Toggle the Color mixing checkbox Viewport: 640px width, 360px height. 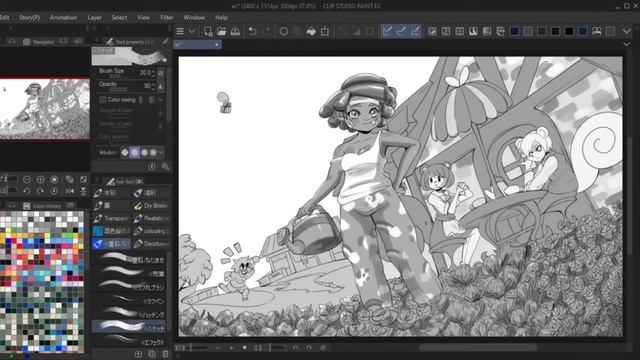pyautogui.click(x=102, y=100)
